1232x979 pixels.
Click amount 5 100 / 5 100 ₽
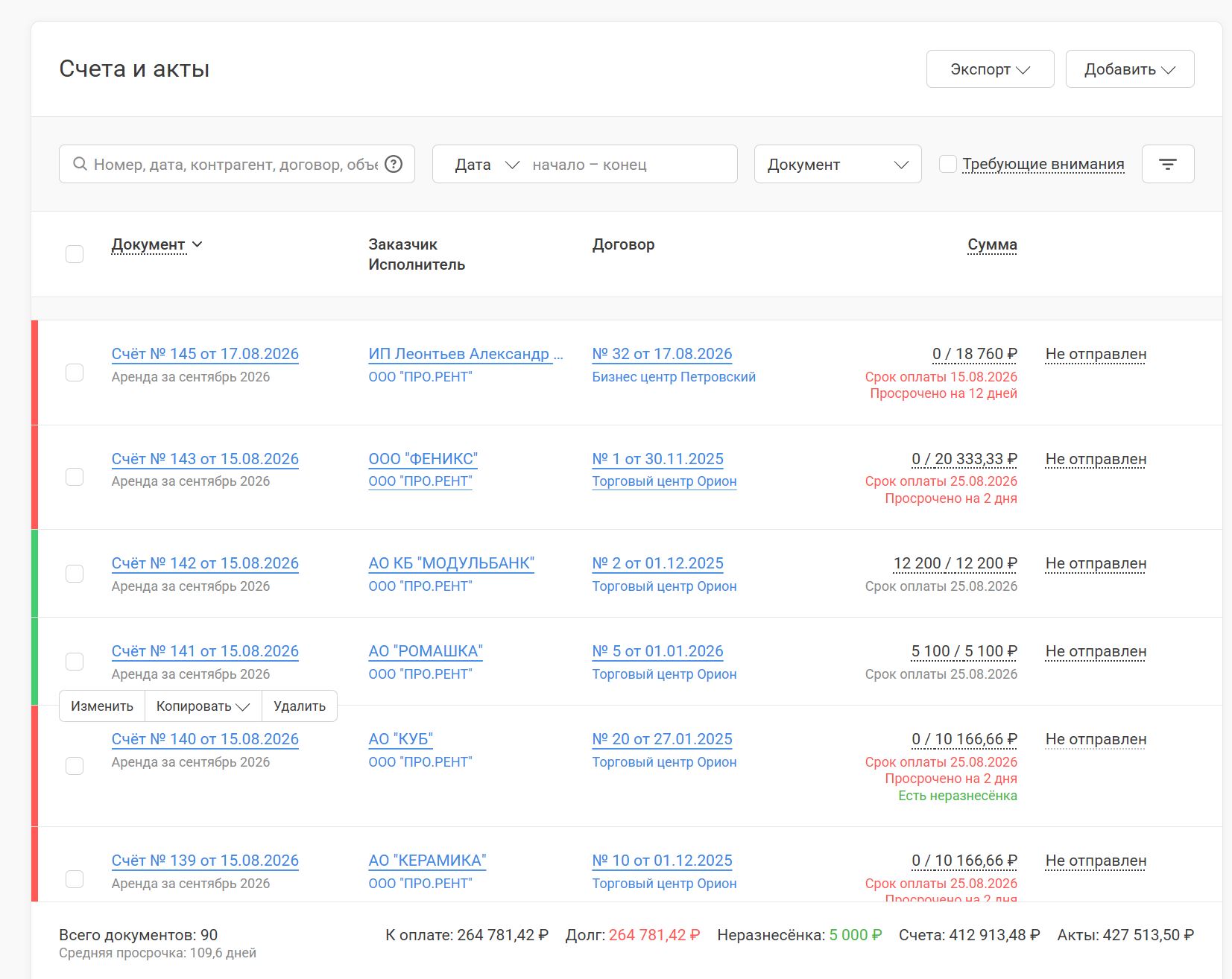point(964,651)
